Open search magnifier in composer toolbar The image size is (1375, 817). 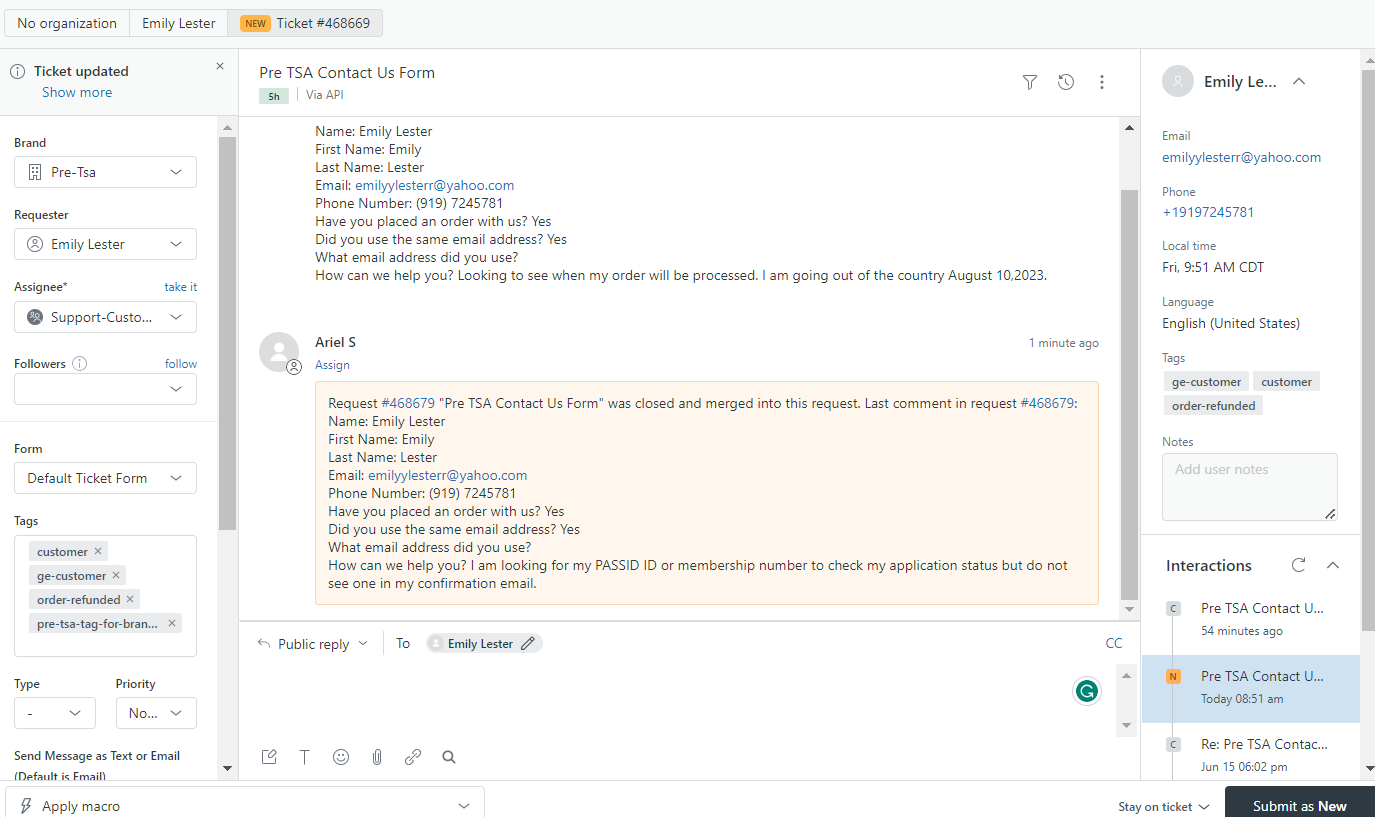[x=449, y=757]
